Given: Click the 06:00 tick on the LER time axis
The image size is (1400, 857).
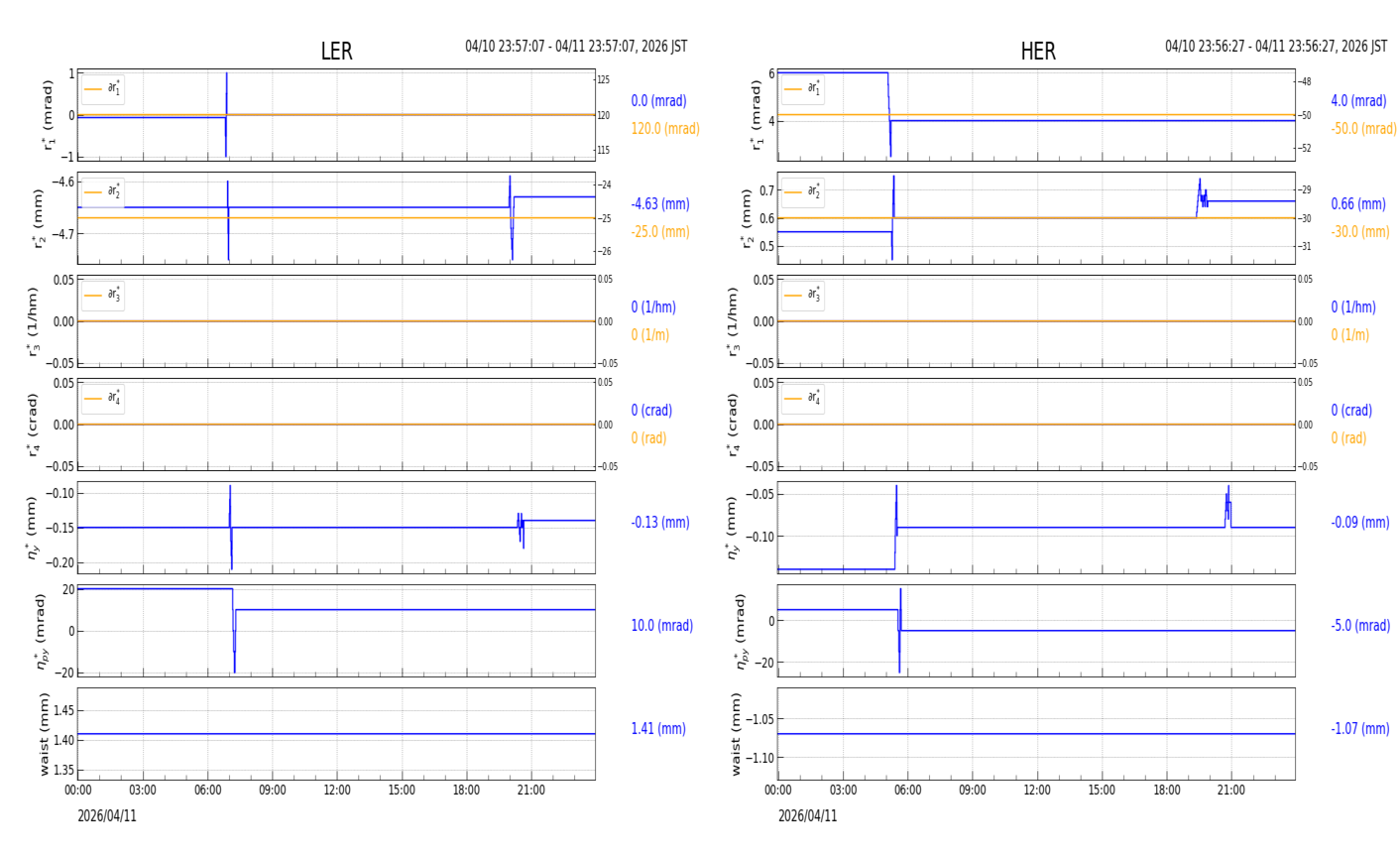Looking at the screenshot, I should (x=207, y=791).
